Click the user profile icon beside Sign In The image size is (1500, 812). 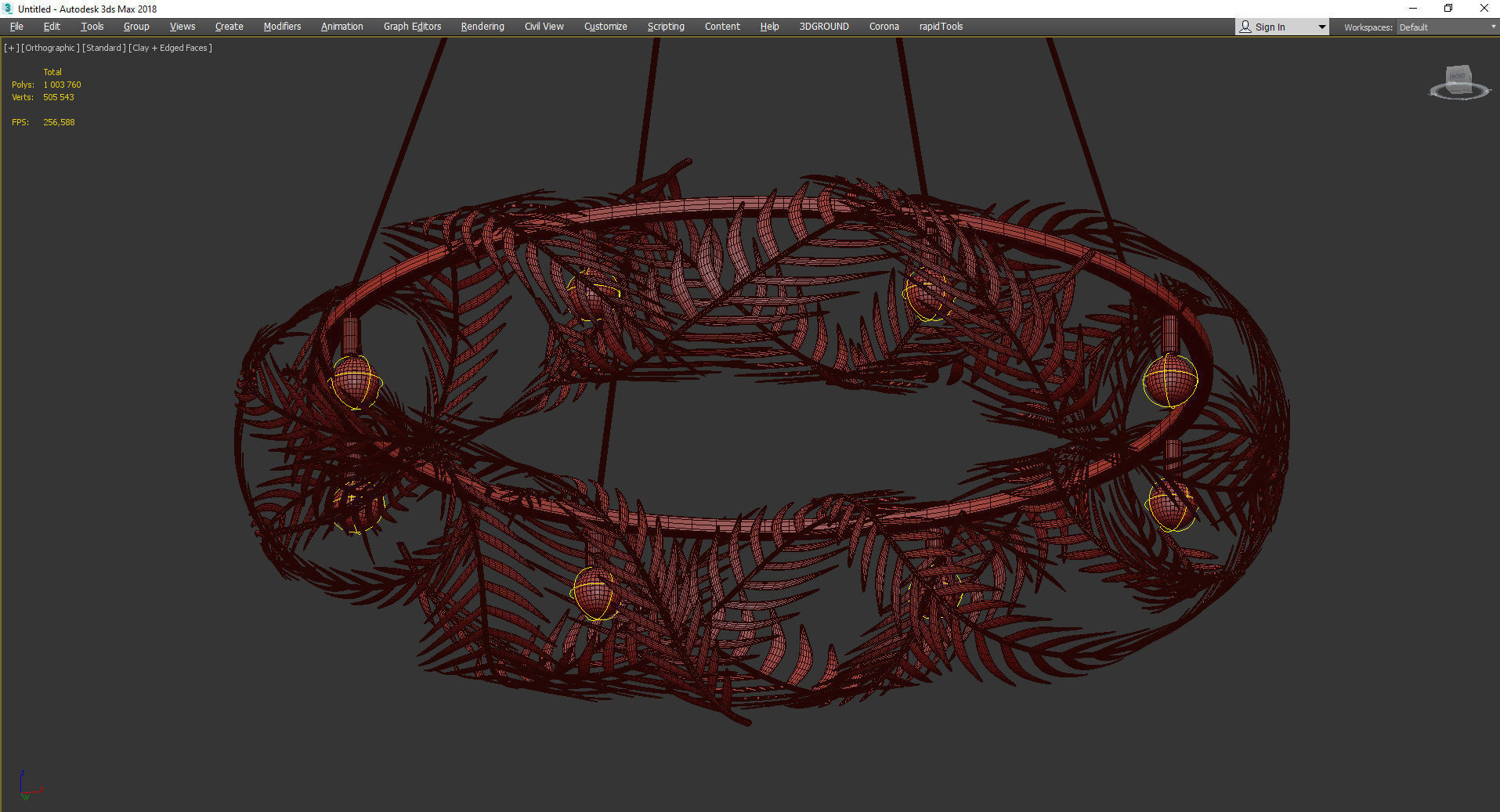1245,27
